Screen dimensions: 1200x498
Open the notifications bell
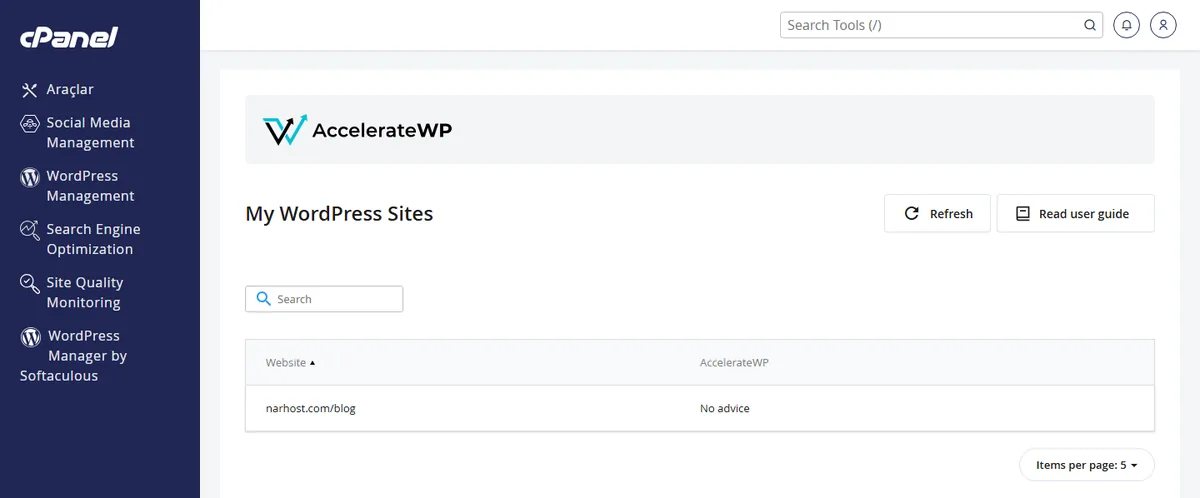coord(1127,25)
